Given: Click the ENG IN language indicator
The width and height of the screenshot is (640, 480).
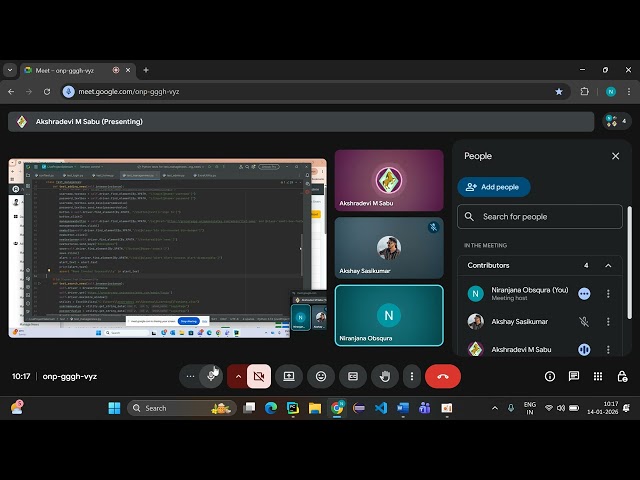Looking at the screenshot, I should click(x=530, y=408).
